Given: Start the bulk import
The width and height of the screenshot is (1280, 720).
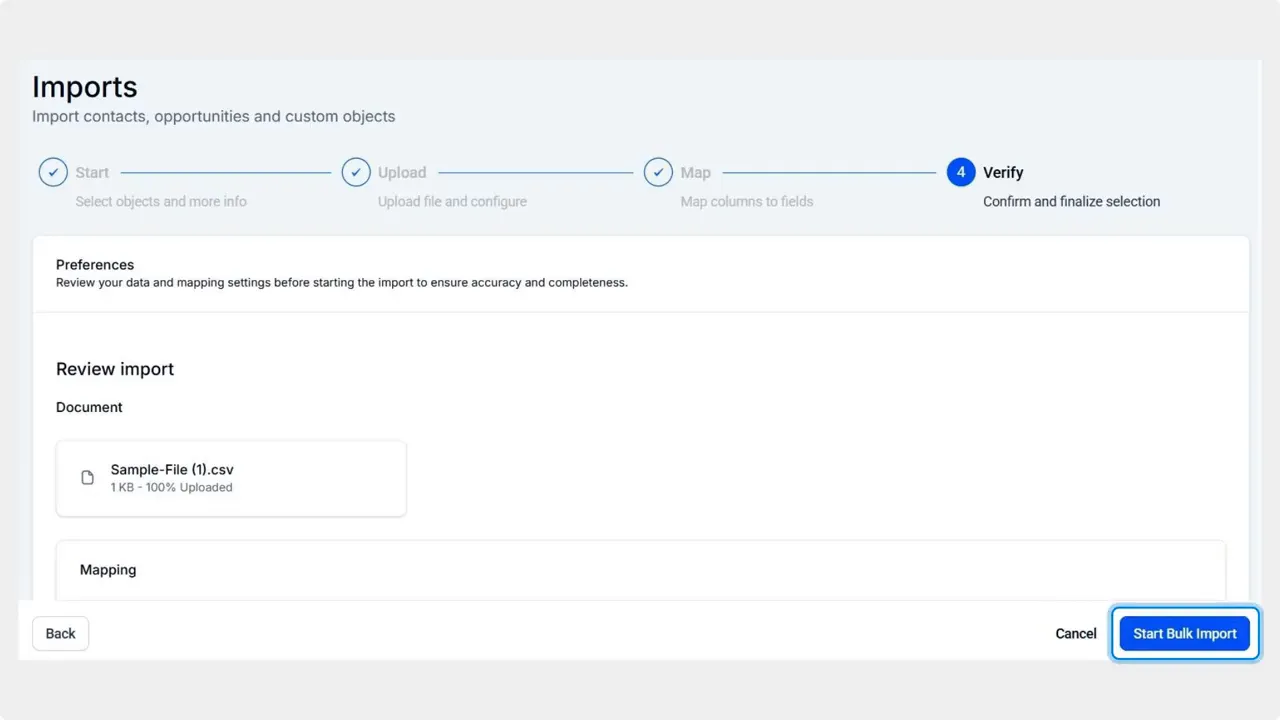Looking at the screenshot, I should click(x=1184, y=633).
